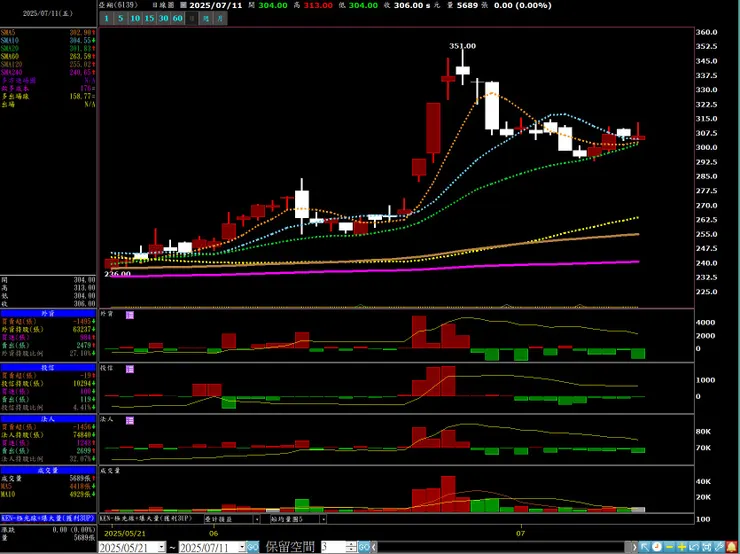Select the line drawing tool icon
Screen dimensions: 740x554
click(719, 547)
